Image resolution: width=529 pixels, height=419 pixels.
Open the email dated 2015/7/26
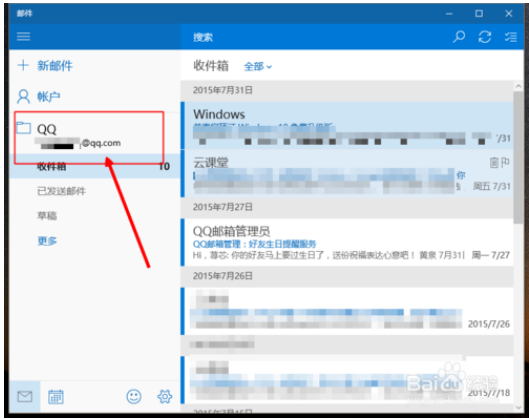tap(347, 311)
